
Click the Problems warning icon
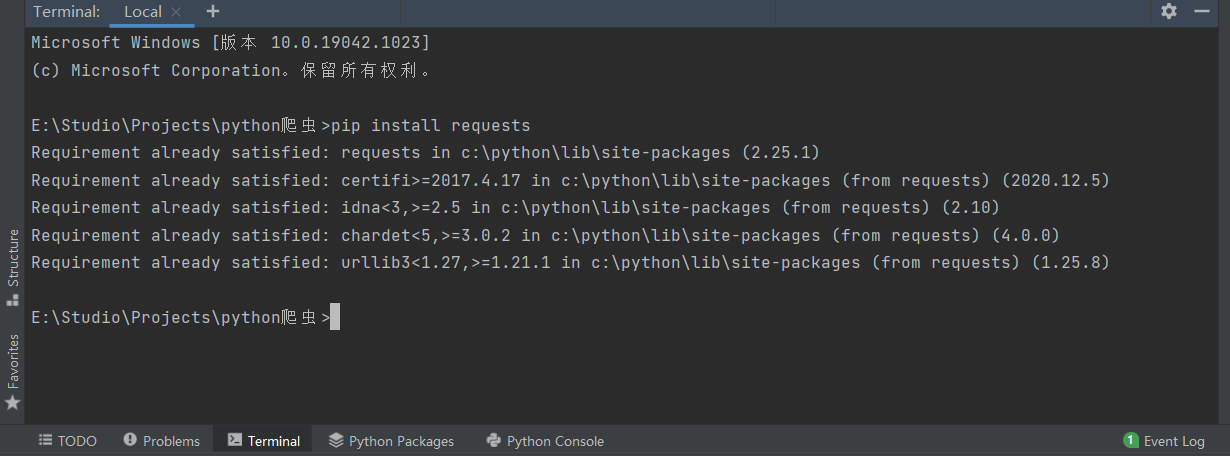click(x=130, y=441)
